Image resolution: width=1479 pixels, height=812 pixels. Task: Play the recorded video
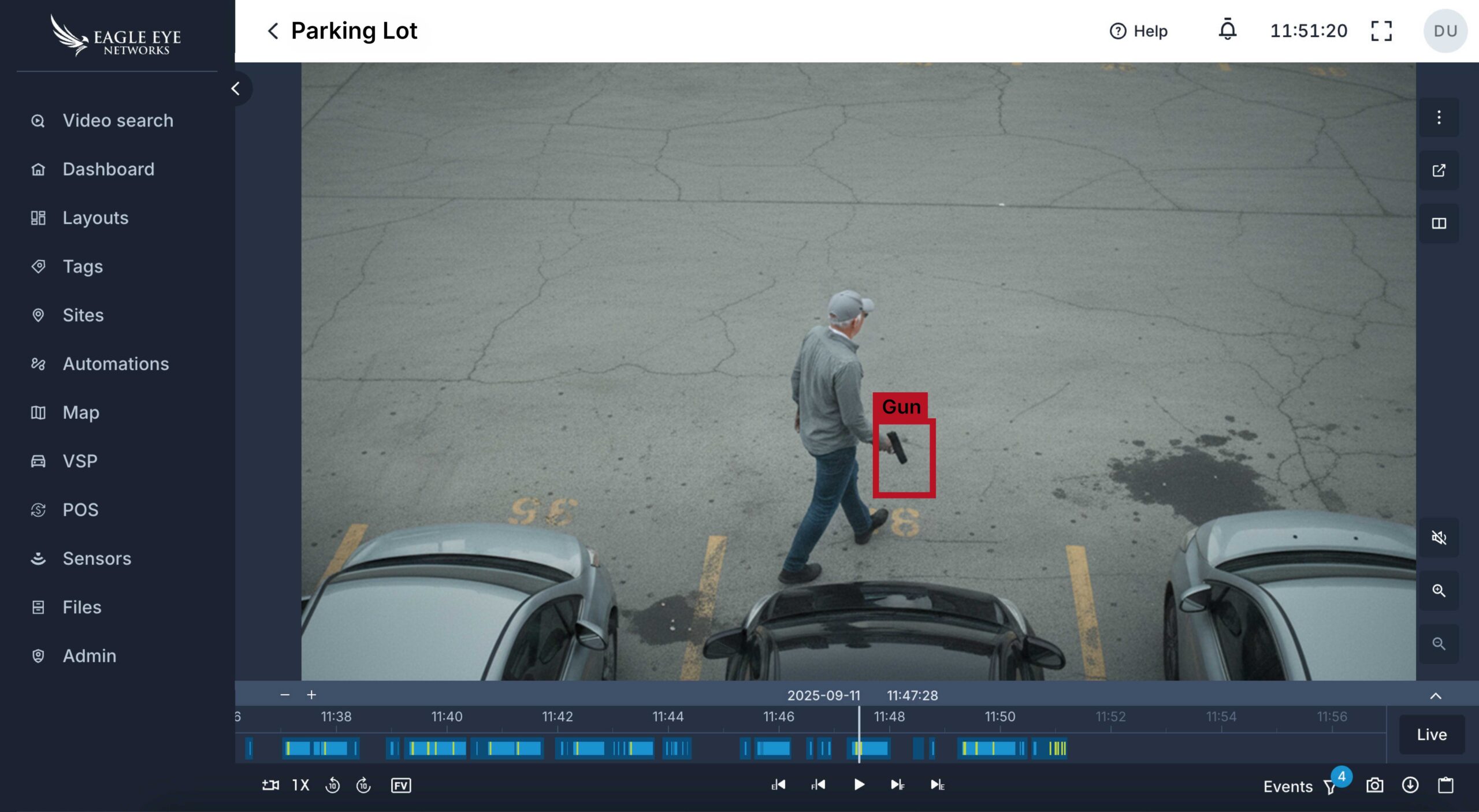tap(859, 785)
